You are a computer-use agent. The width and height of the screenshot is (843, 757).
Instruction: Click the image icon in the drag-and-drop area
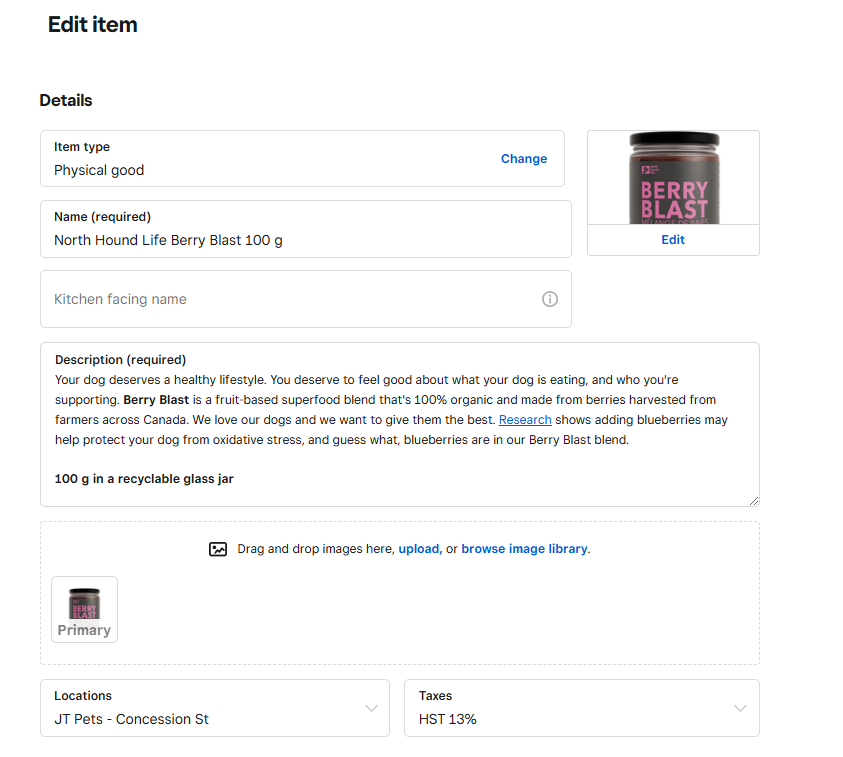click(218, 549)
